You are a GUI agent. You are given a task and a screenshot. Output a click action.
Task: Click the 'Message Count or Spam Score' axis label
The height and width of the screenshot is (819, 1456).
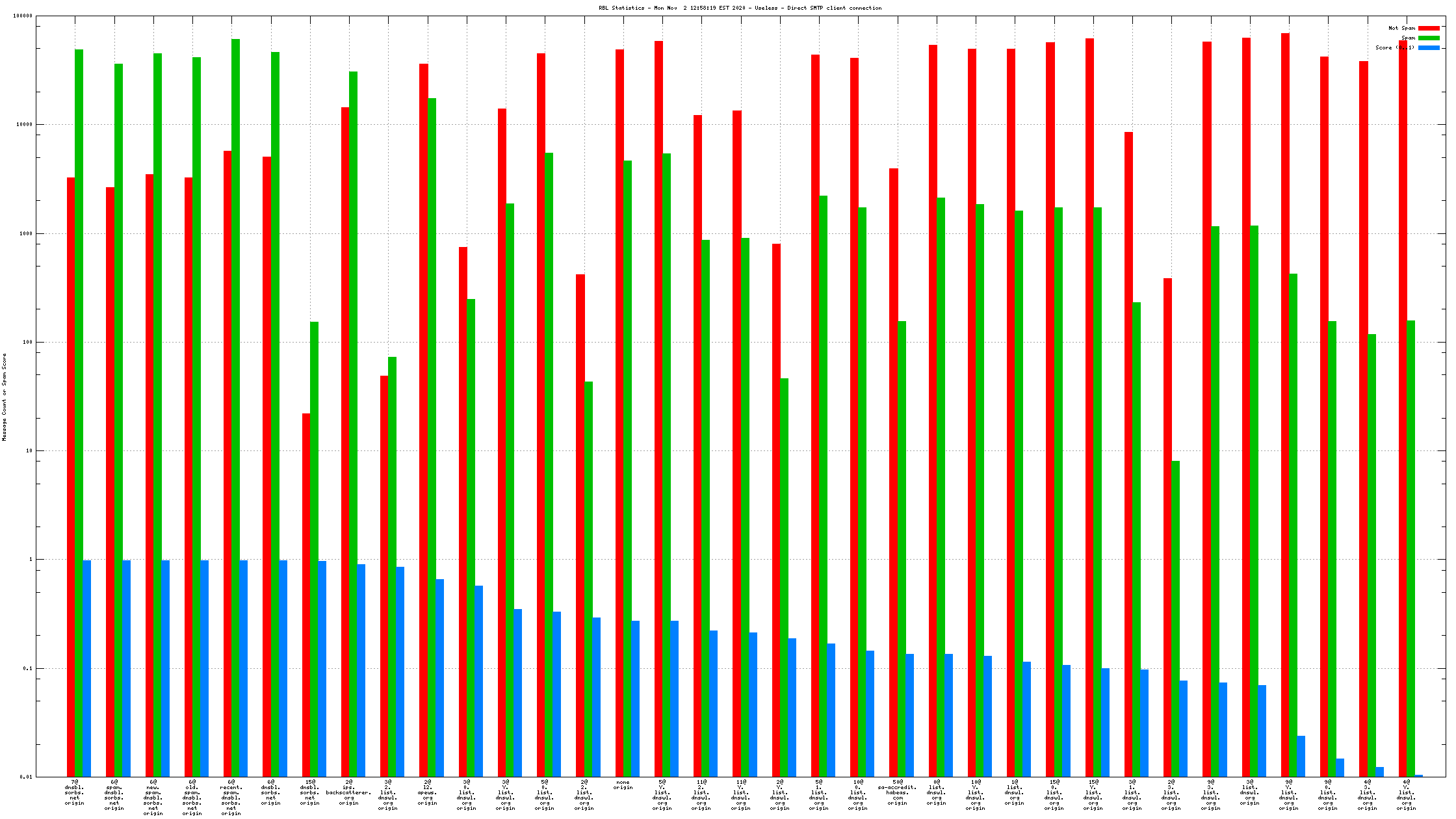pos(5,397)
